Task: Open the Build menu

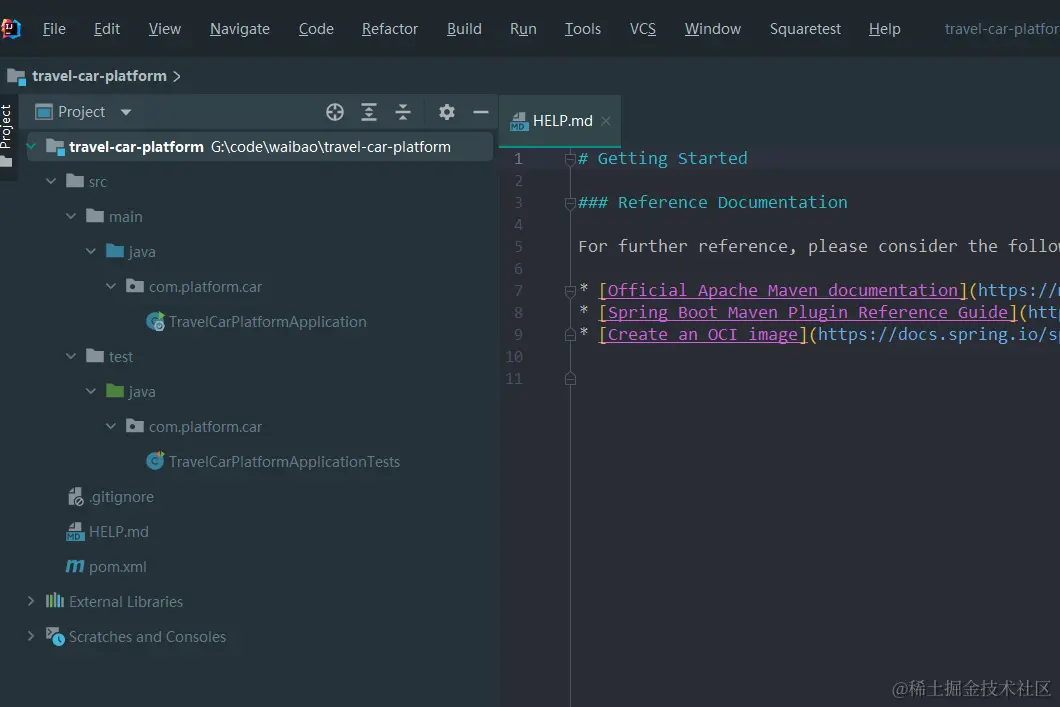Action: (x=464, y=29)
